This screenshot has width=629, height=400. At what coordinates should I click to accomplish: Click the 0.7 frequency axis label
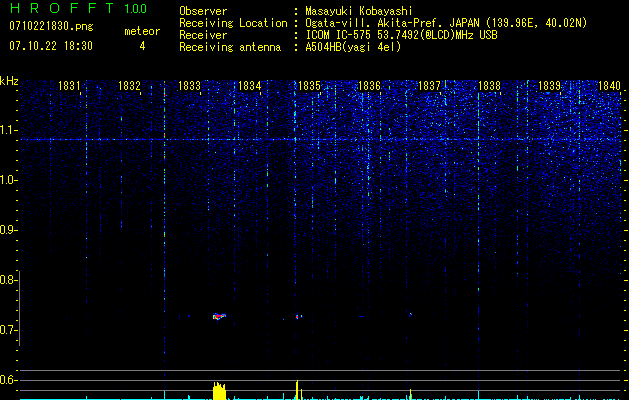[x=8, y=330]
